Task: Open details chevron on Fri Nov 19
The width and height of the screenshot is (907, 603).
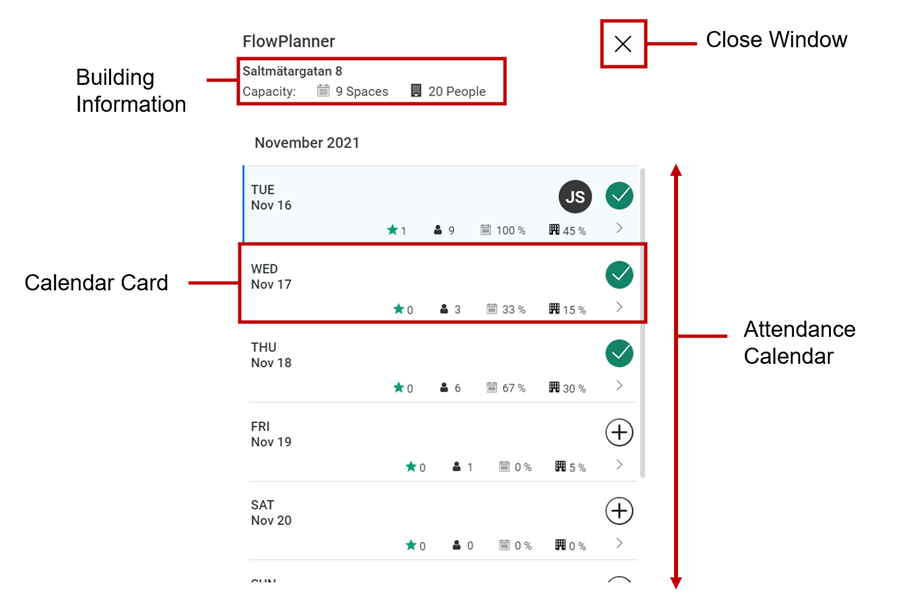Action: coord(619,465)
